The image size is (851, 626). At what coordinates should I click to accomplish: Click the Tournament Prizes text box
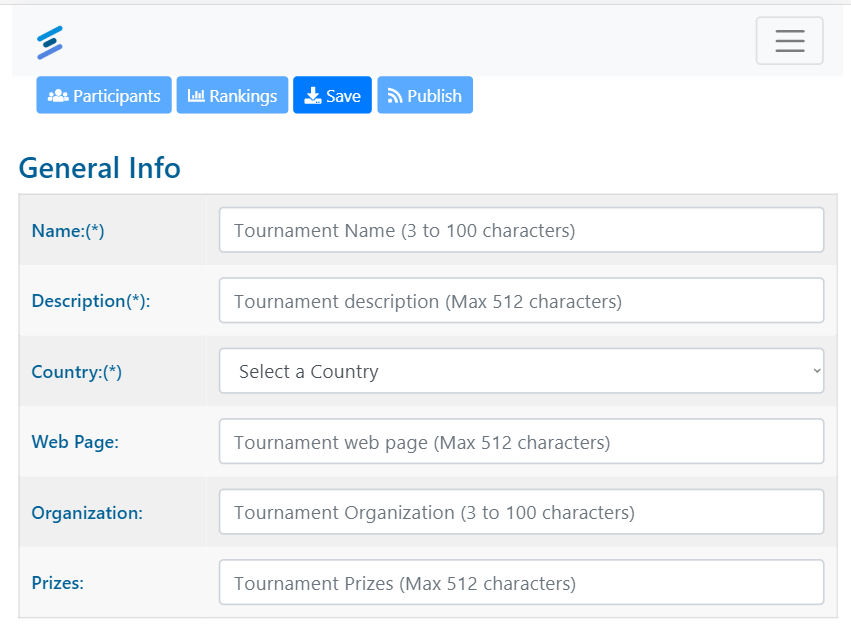coord(521,583)
